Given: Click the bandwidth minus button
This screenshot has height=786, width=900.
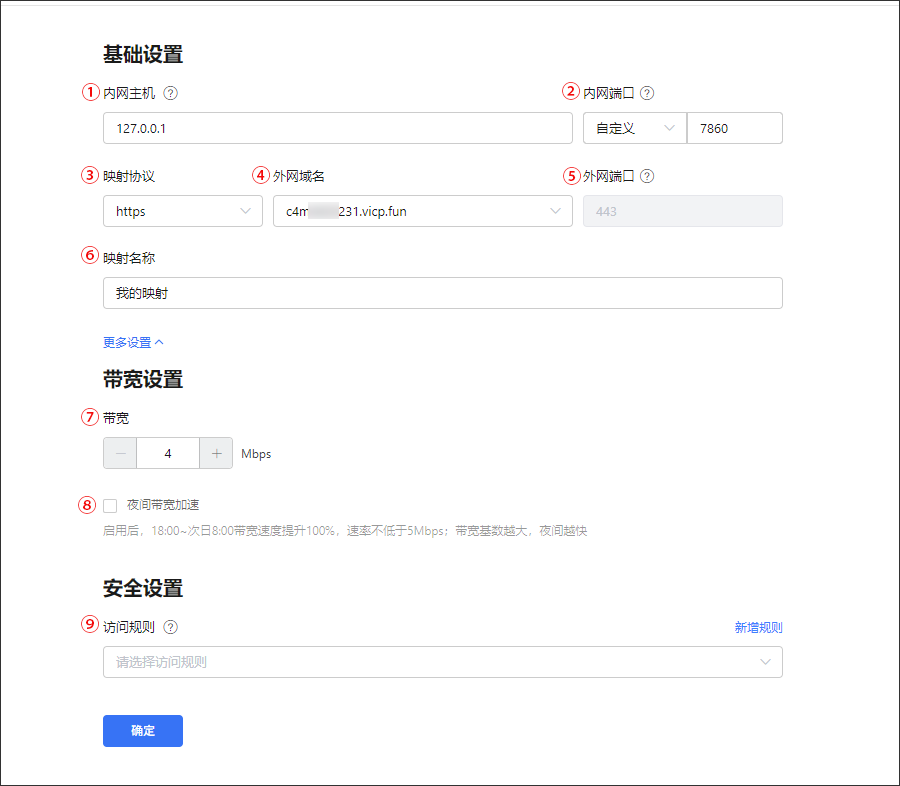Looking at the screenshot, I should (x=120, y=453).
